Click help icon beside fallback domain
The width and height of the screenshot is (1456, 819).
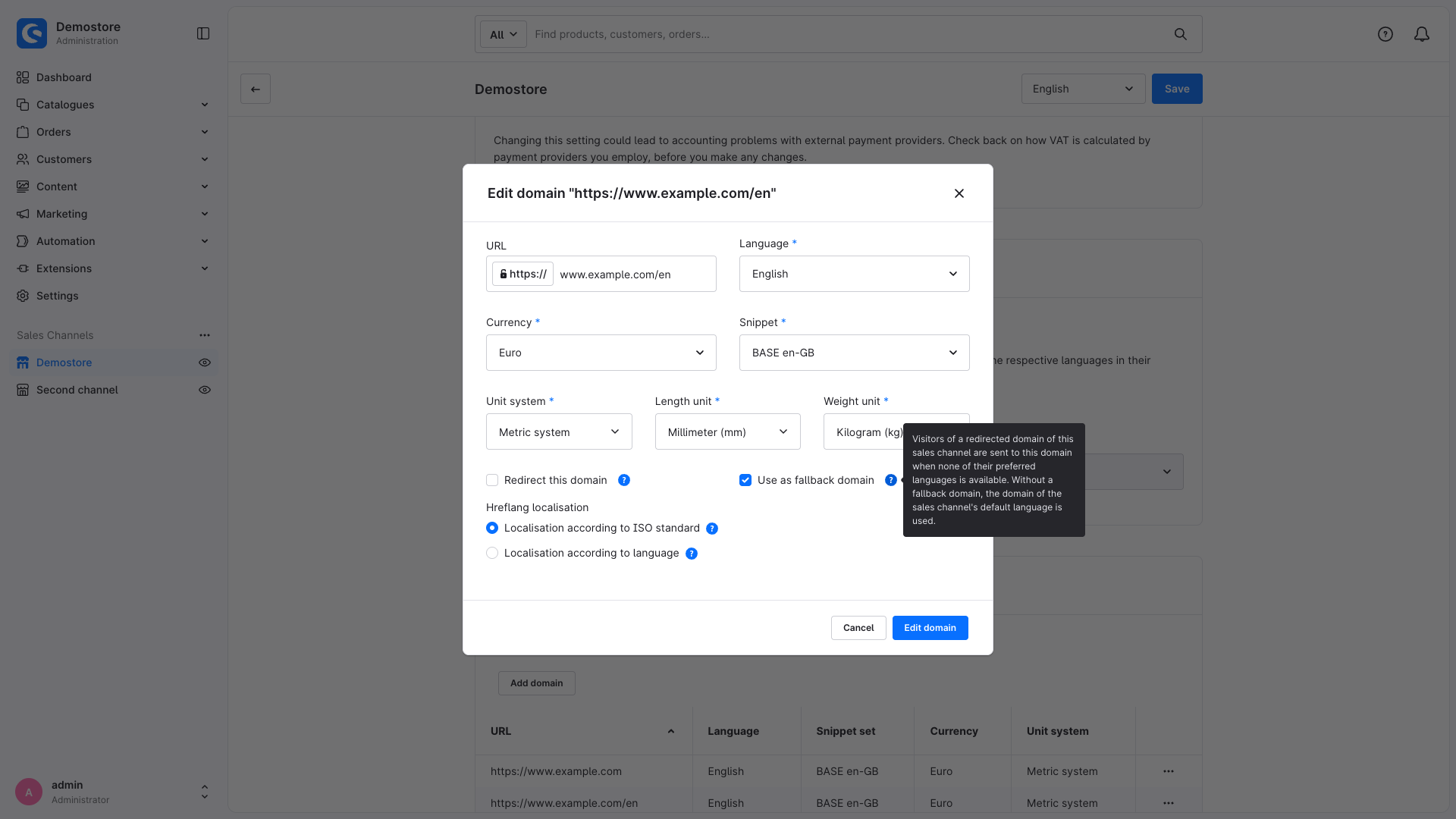coord(891,480)
